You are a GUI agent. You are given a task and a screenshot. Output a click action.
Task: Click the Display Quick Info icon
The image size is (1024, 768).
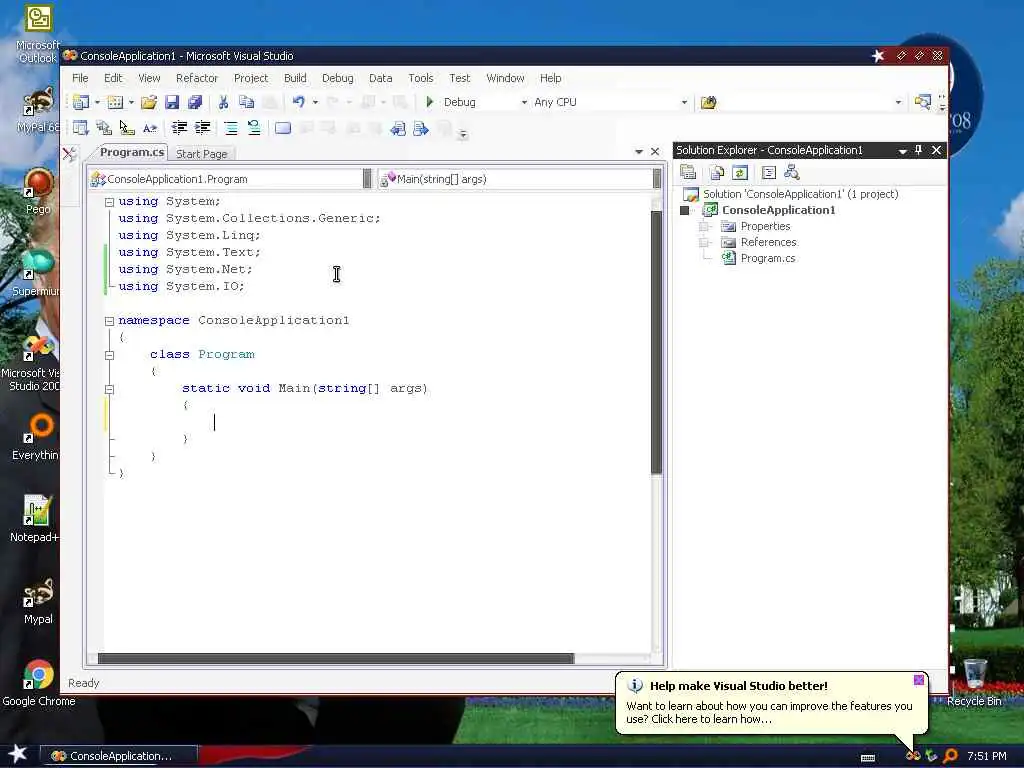(x=126, y=129)
